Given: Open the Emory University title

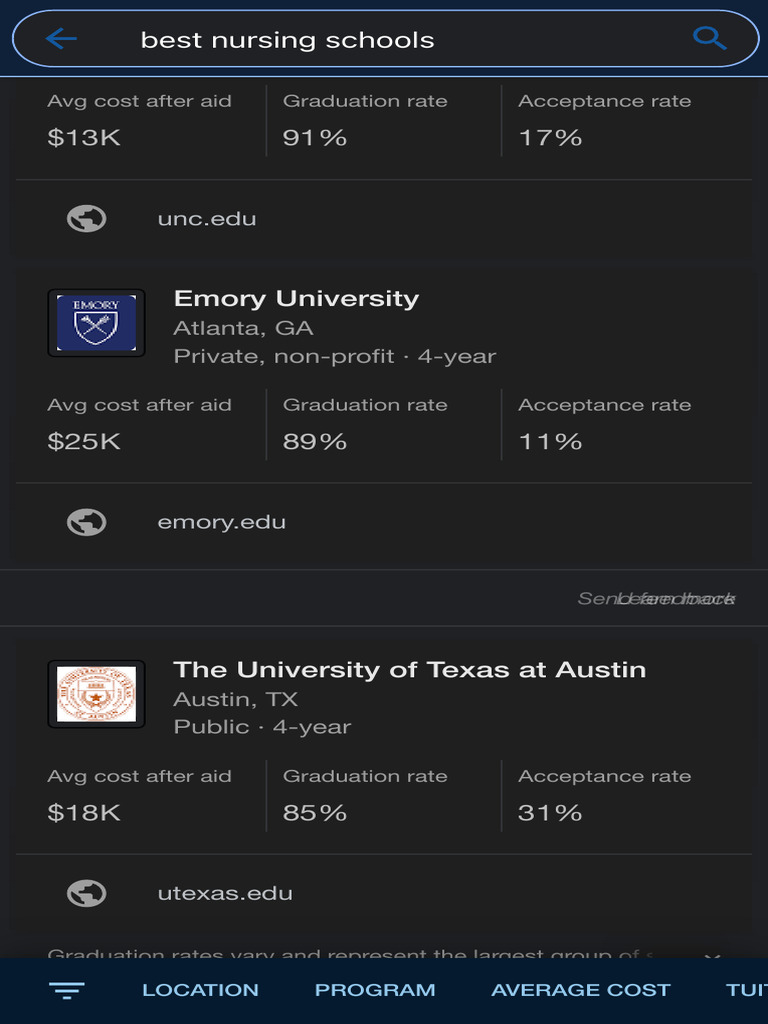Looking at the screenshot, I should click(296, 298).
